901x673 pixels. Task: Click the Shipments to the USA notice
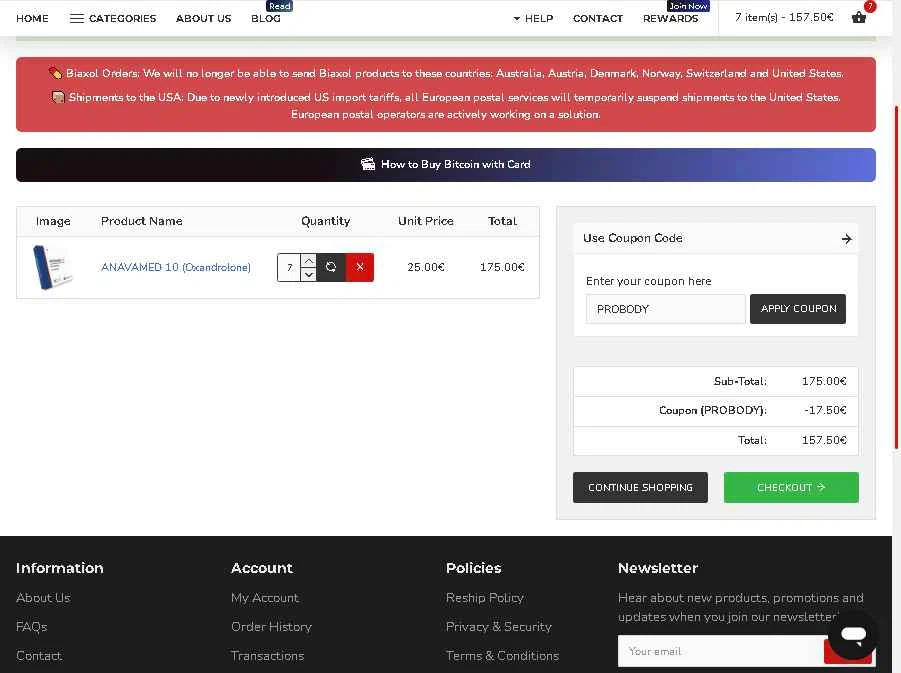pos(446,106)
